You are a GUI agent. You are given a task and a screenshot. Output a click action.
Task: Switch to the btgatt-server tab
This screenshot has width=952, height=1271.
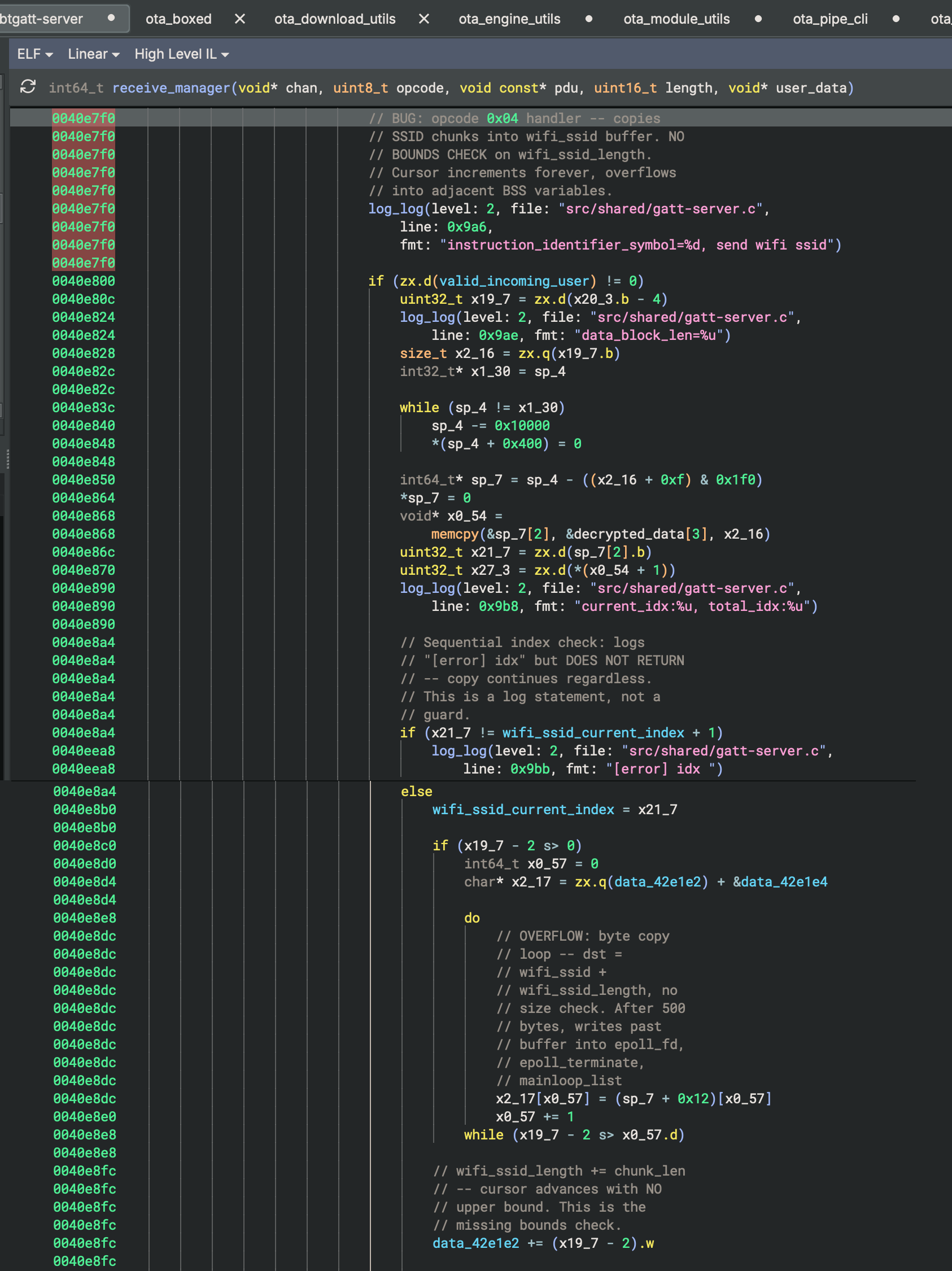coord(41,19)
